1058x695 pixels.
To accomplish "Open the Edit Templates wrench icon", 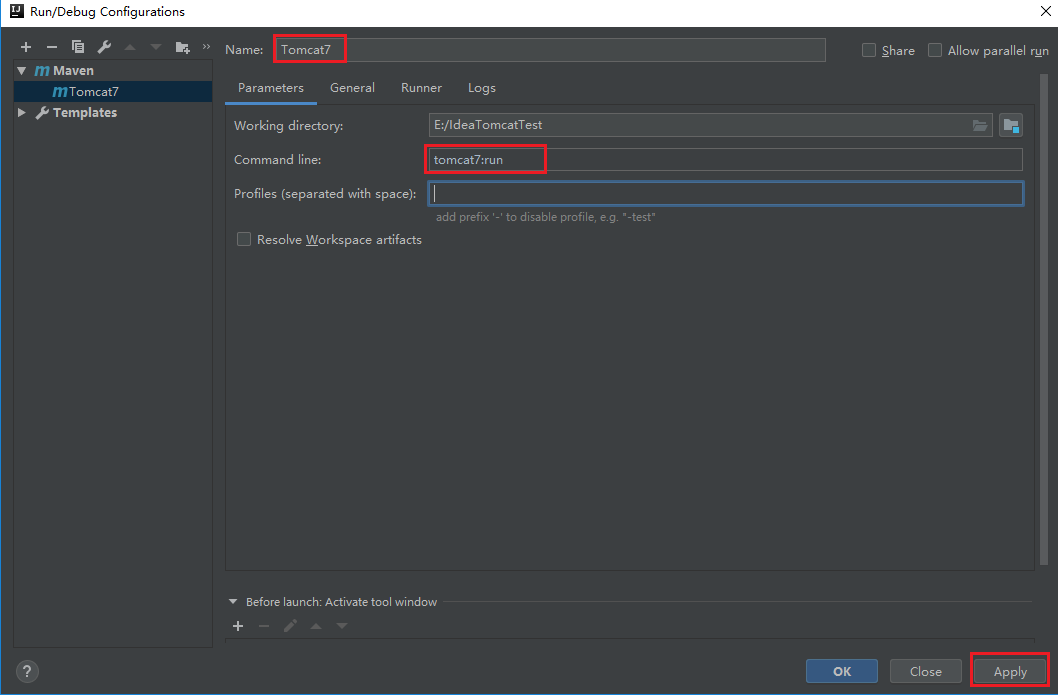I will point(104,47).
